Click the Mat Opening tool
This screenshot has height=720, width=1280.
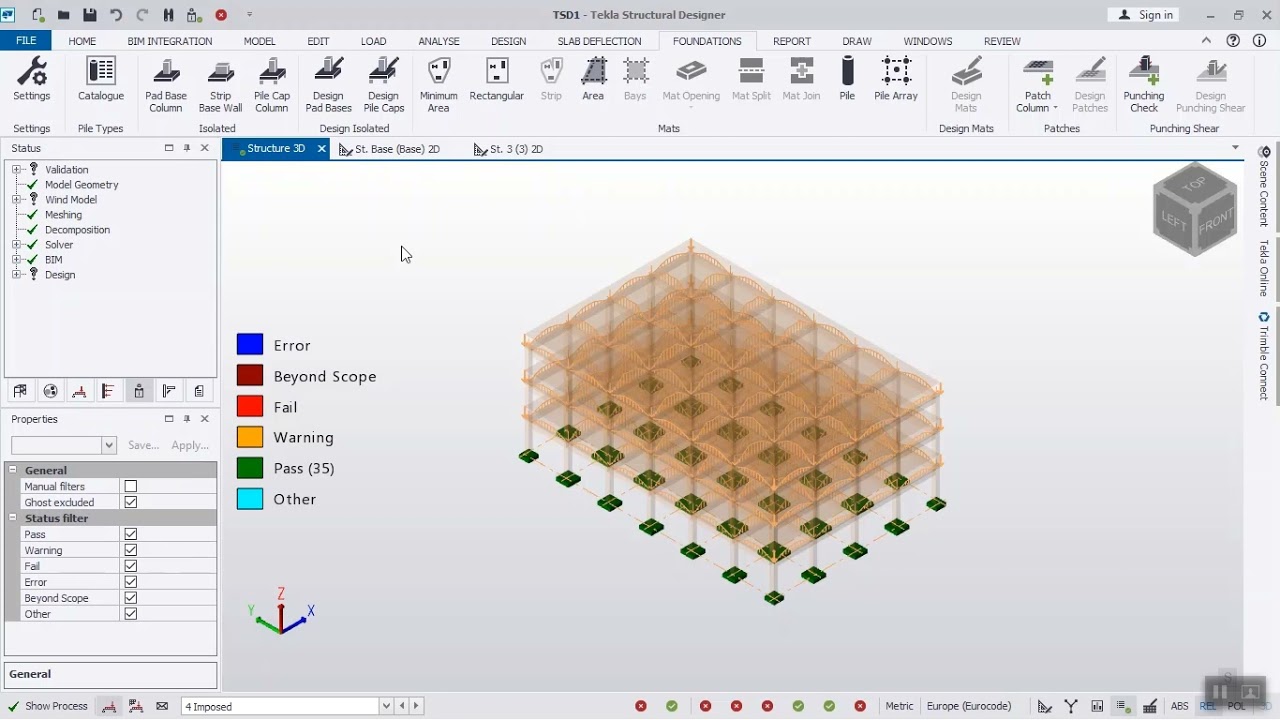pyautogui.click(x=691, y=80)
